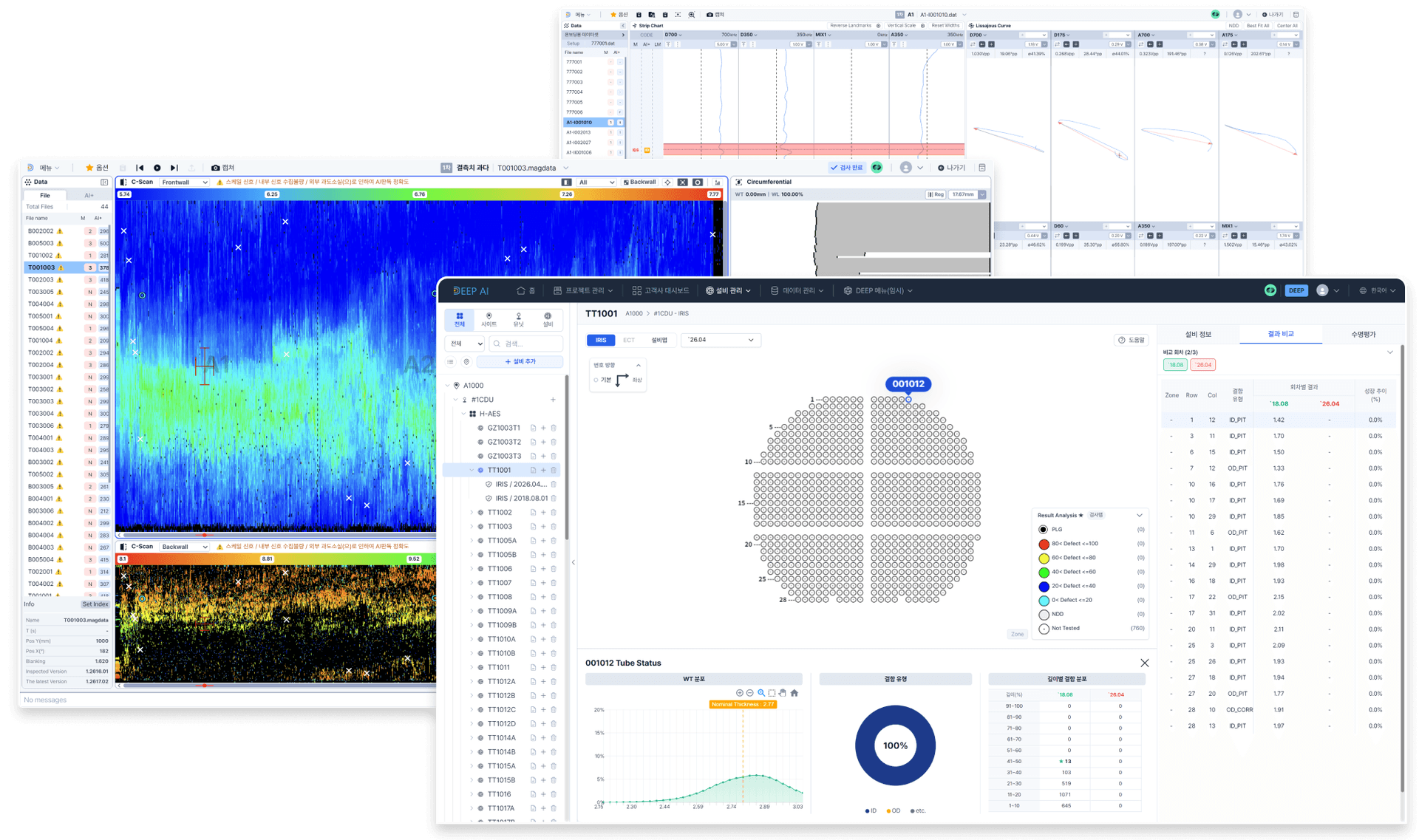The width and height of the screenshot is (1419, 840).
Task: Open the DEEP 메뉴(임시) dropdown
Action: (878, 291)
